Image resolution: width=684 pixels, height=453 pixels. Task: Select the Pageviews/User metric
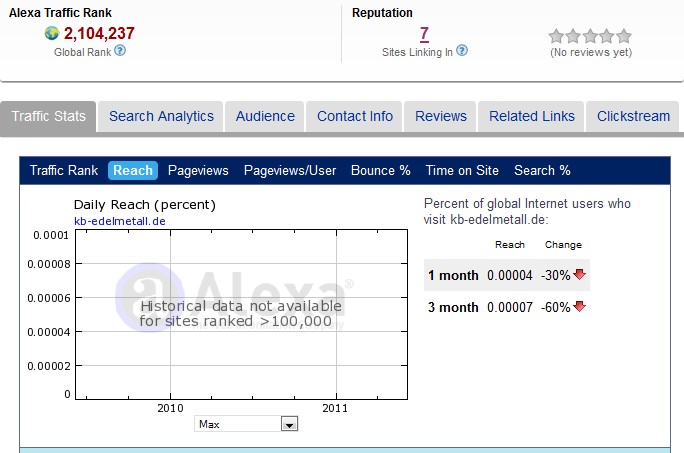(290, 170)
